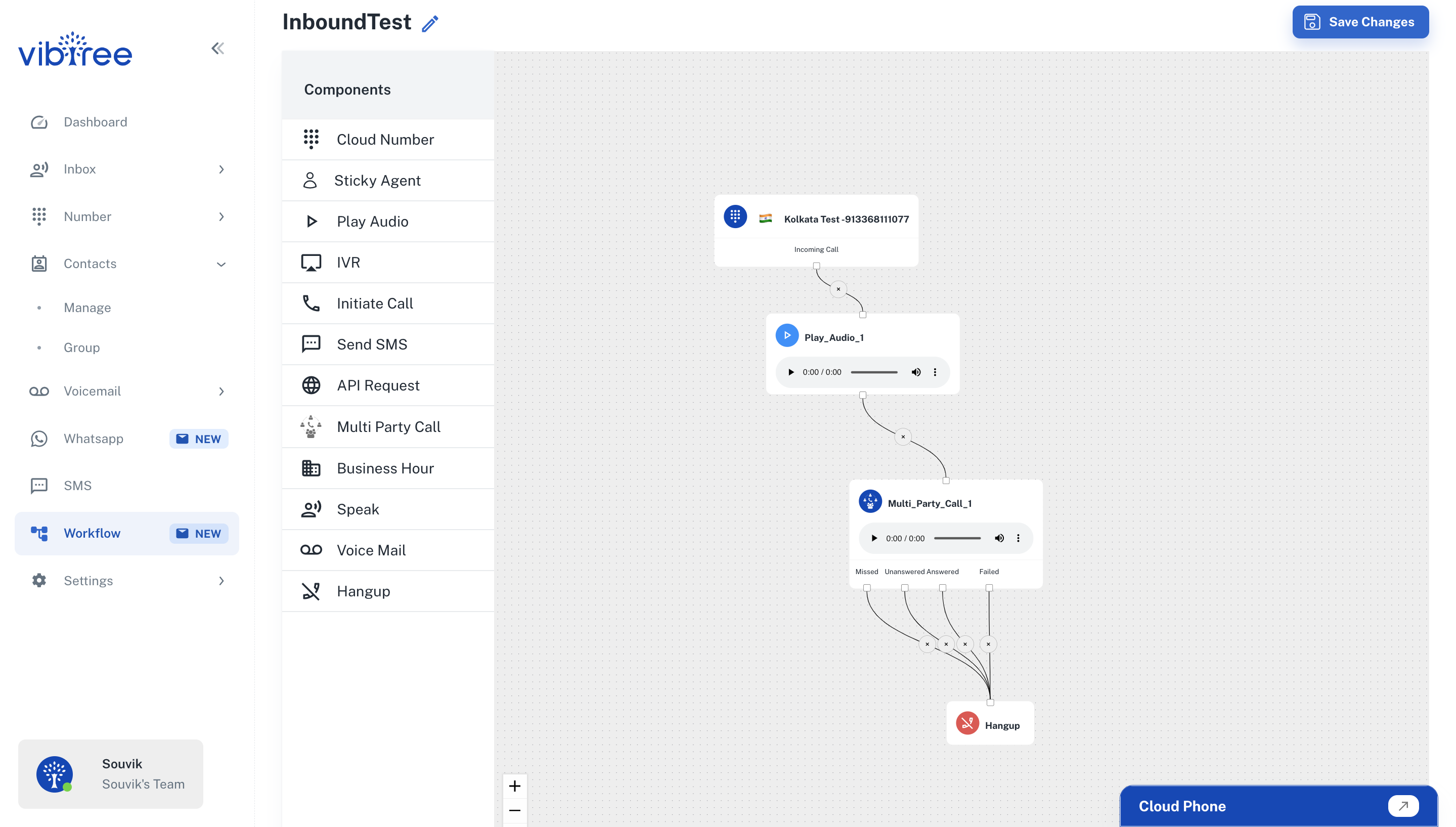The image size is (1456, 827).
Task: Mute the Play_Audio_1 volume speaker
Action: [916, 372]
